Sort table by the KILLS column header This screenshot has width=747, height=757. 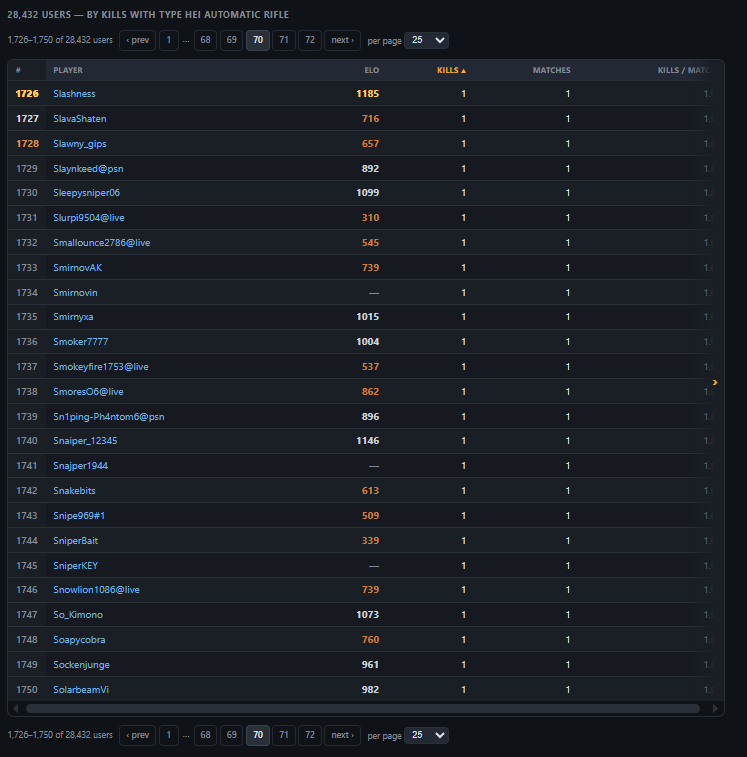[x=451, y=70]
